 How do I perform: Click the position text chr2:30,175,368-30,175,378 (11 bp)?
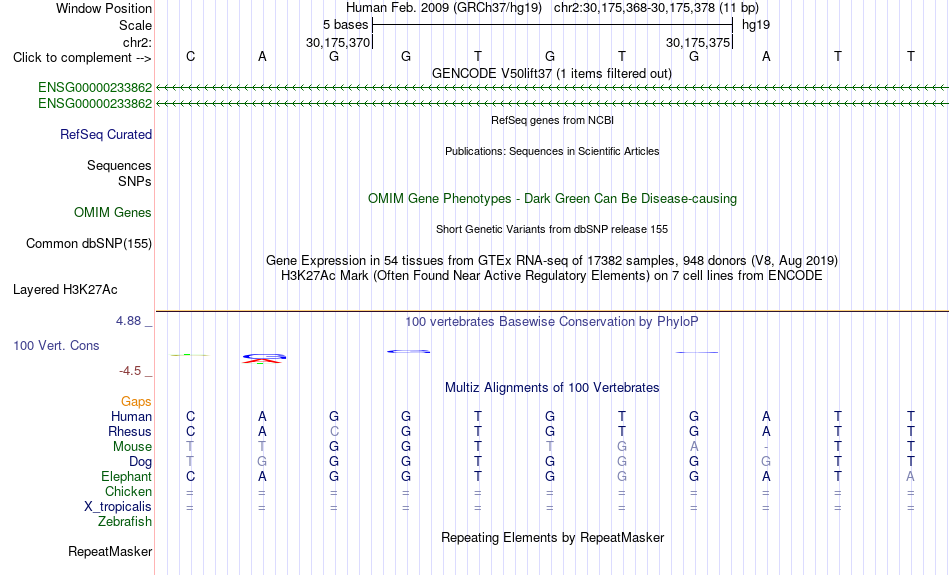656,8
